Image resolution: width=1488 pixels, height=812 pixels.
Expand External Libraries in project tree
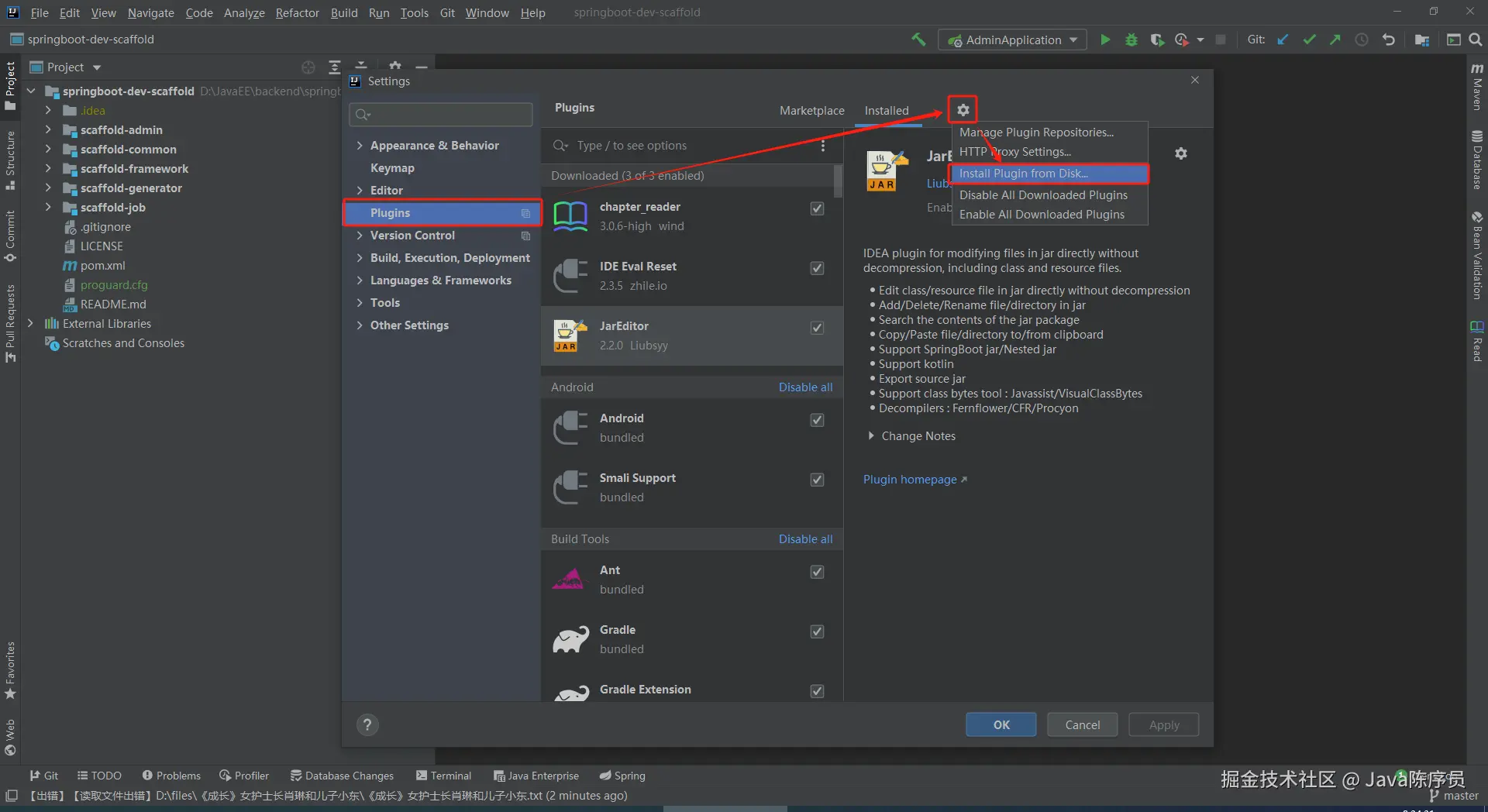pyautogui.click(x=30, y=324)
